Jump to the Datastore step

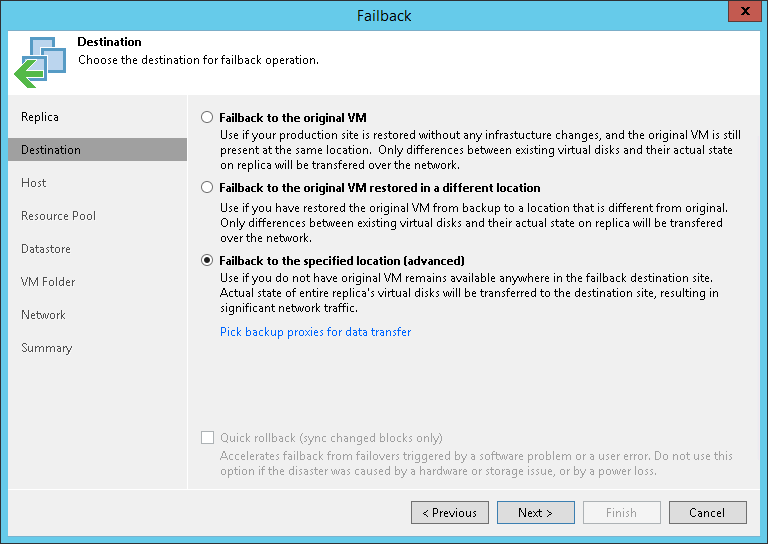coord(46,249)
